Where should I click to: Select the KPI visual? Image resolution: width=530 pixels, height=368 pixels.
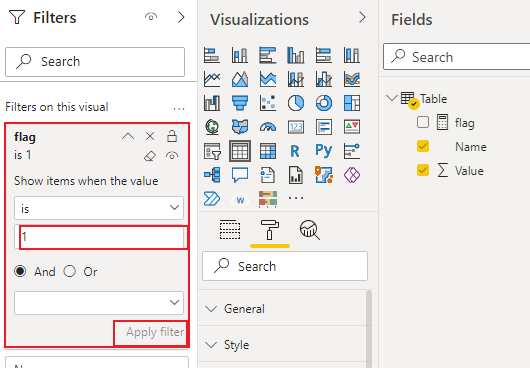click(352, 127)
